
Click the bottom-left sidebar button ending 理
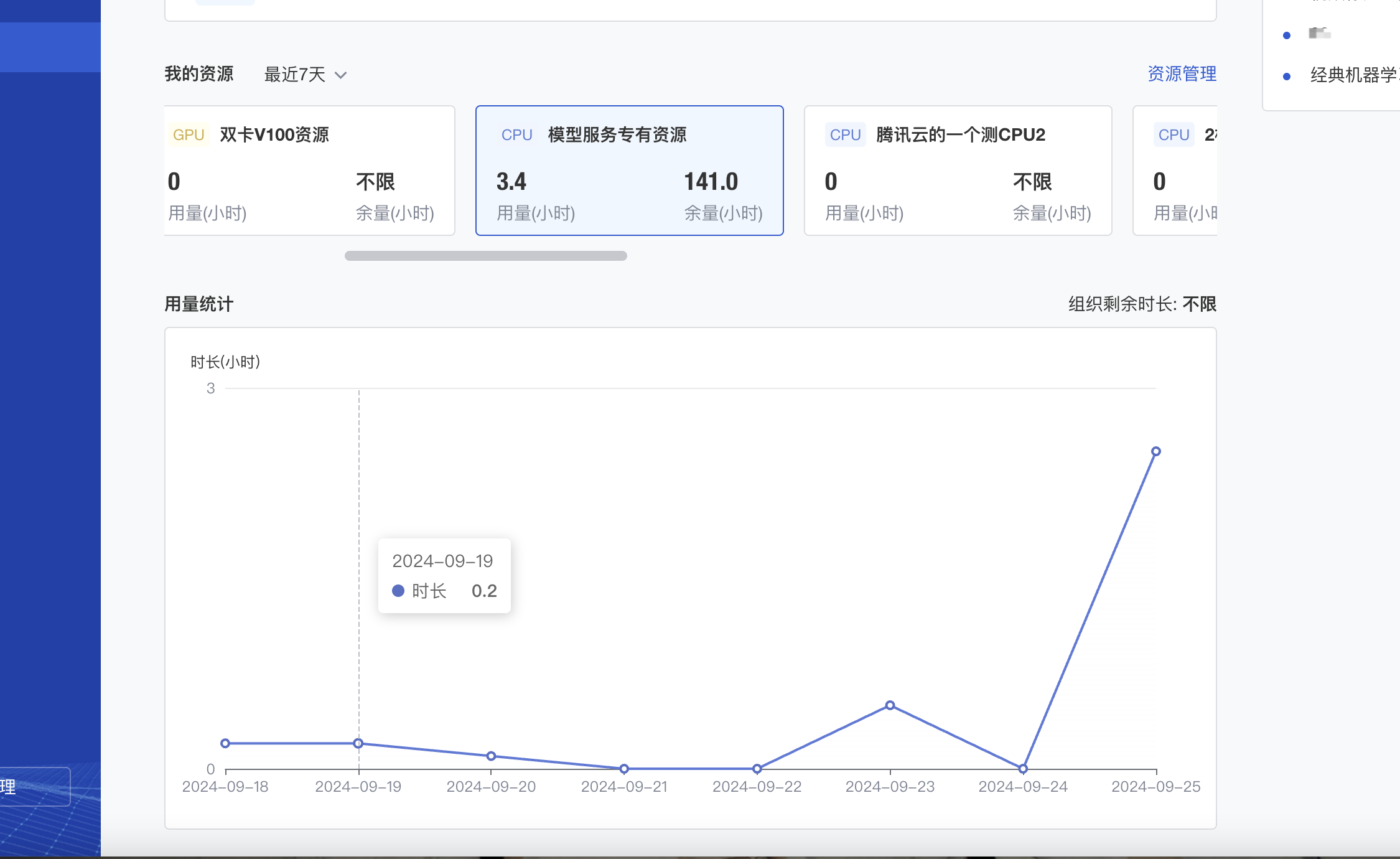34,787
